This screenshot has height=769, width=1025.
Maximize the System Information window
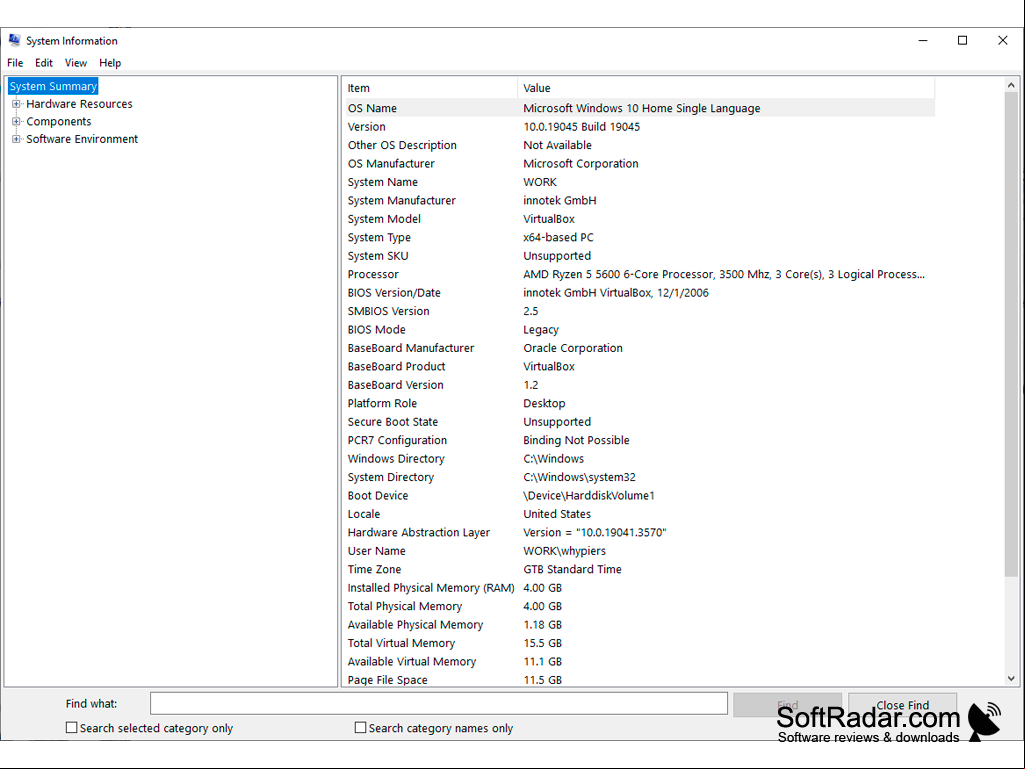point(962,41)
